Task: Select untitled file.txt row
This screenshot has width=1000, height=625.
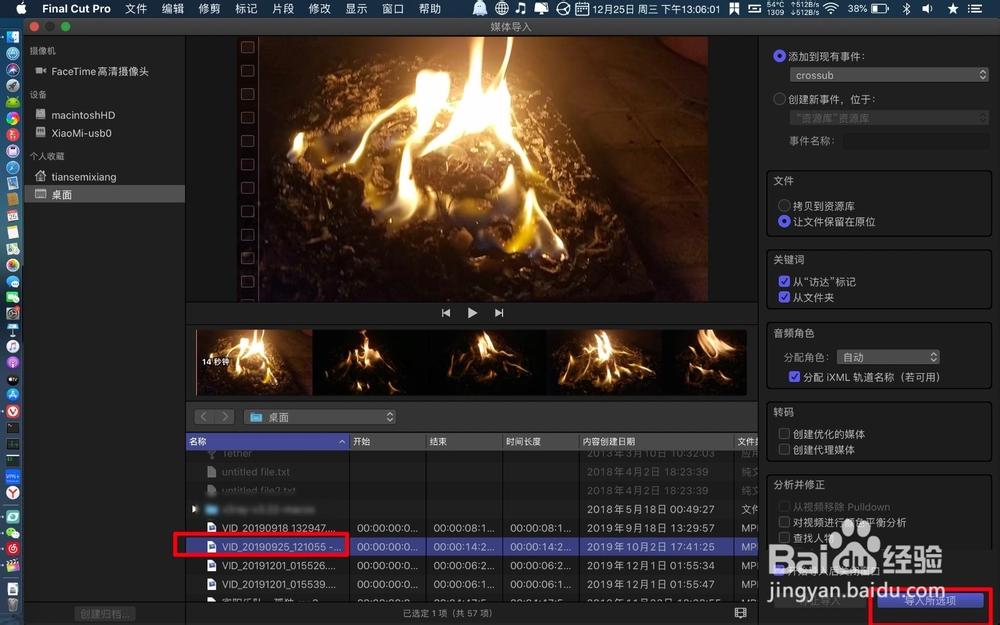Action: (472, 472)
